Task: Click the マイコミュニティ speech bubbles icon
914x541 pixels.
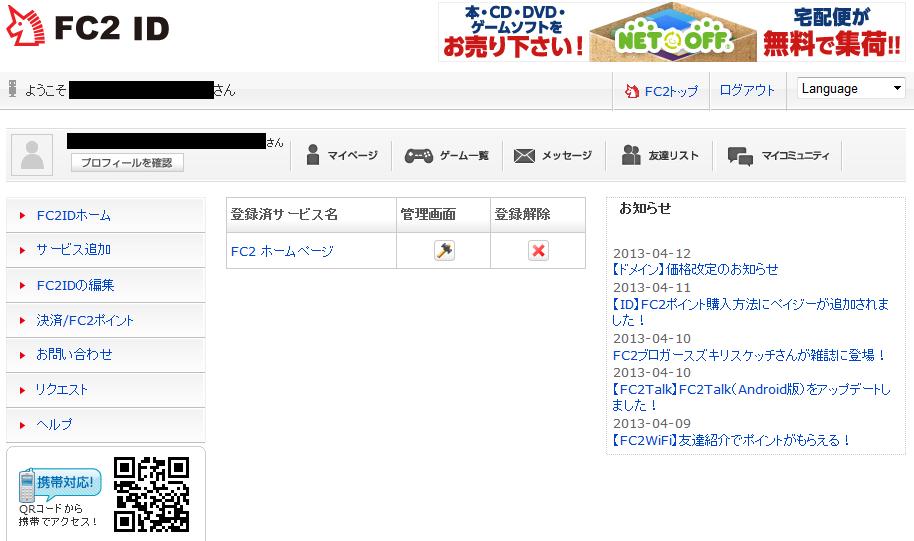Action: [x=740, y=156]
